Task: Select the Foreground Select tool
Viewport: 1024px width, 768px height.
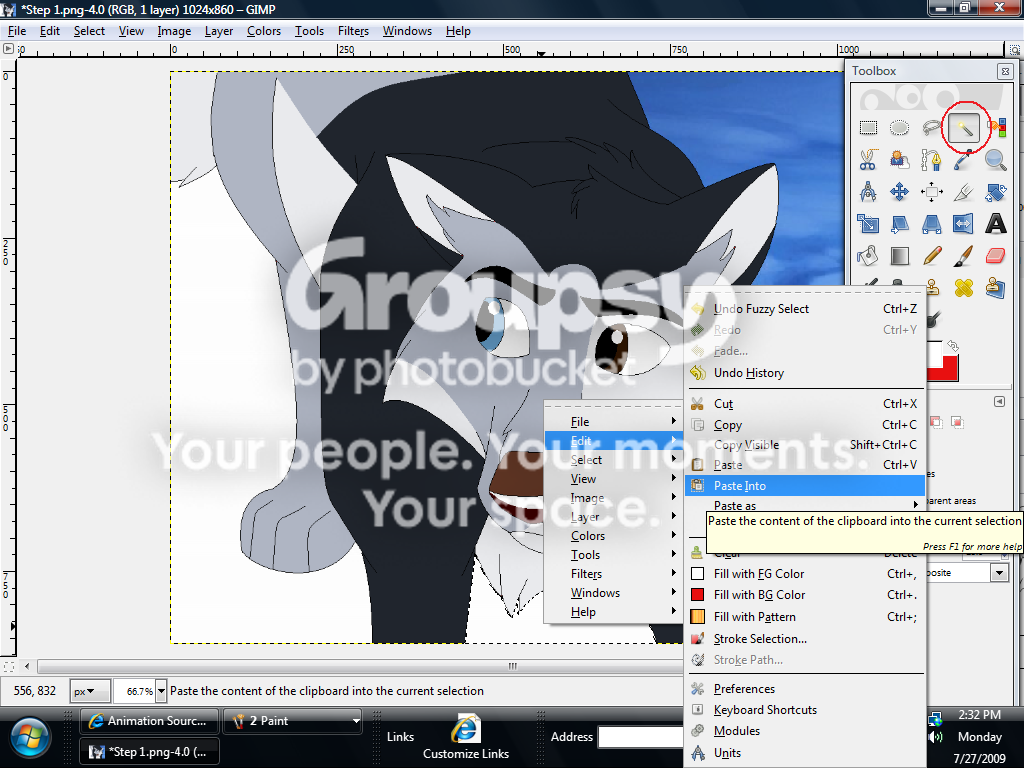Action: [899, 159]
